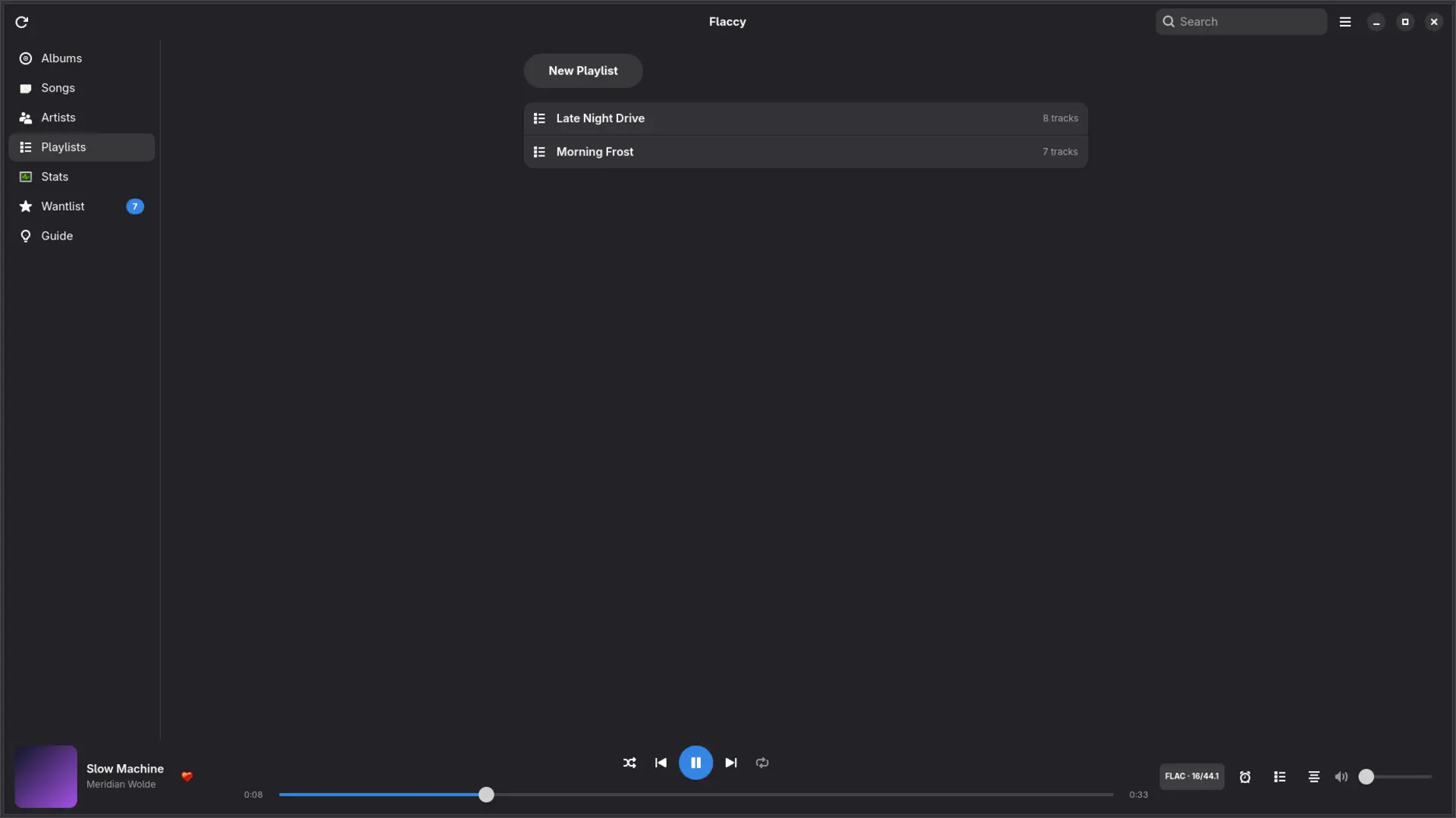Toggle shuffle playback
1456x818 pixels.
629,763
